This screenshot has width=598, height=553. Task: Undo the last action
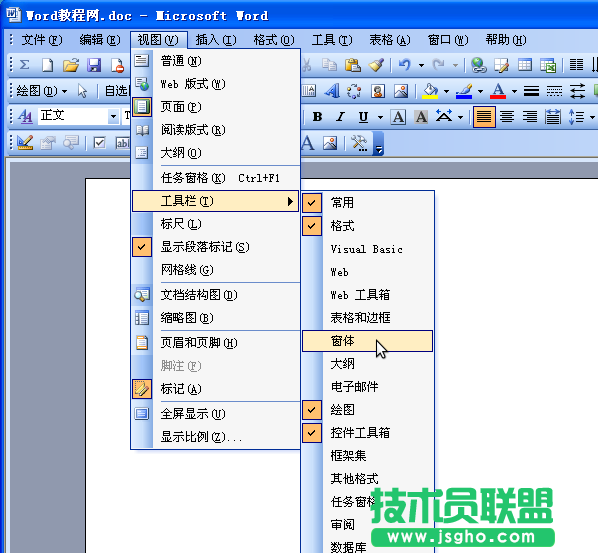405,65
